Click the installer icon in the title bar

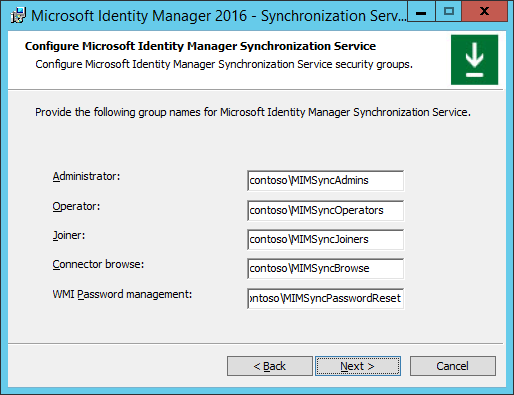click(x=18, y=15)
